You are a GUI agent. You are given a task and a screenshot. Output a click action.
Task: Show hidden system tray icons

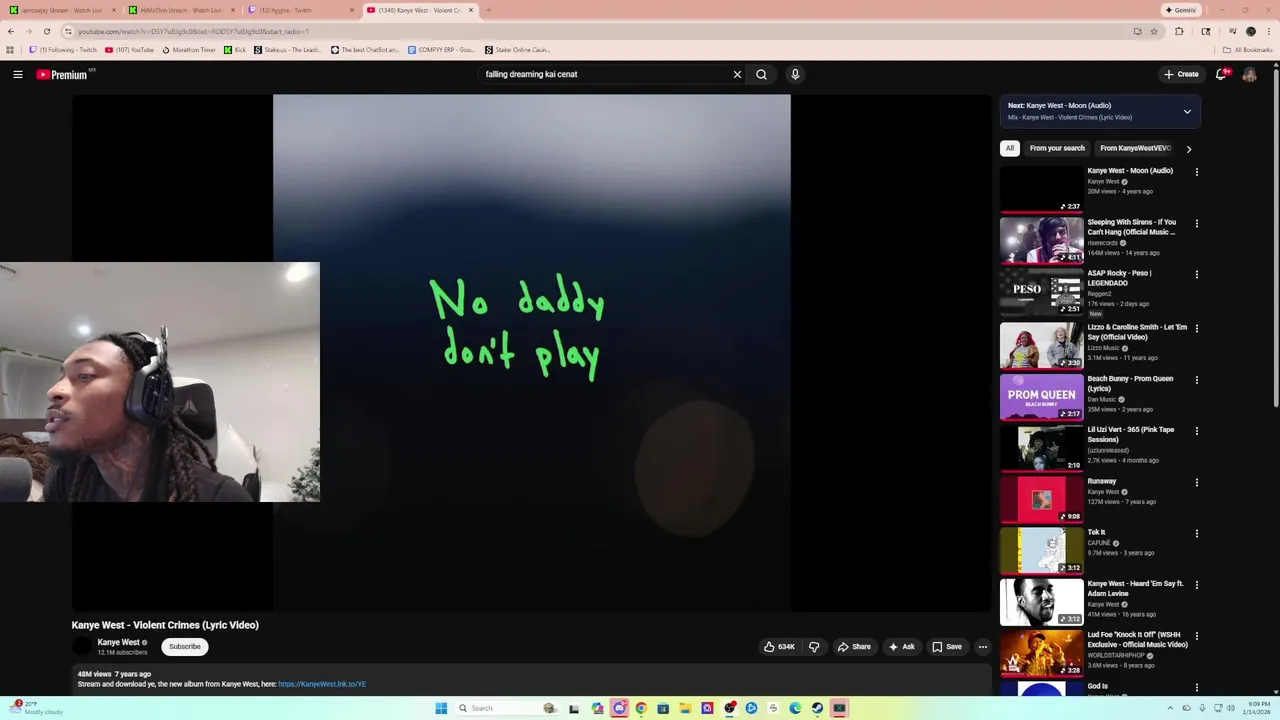pos(1171,708)
